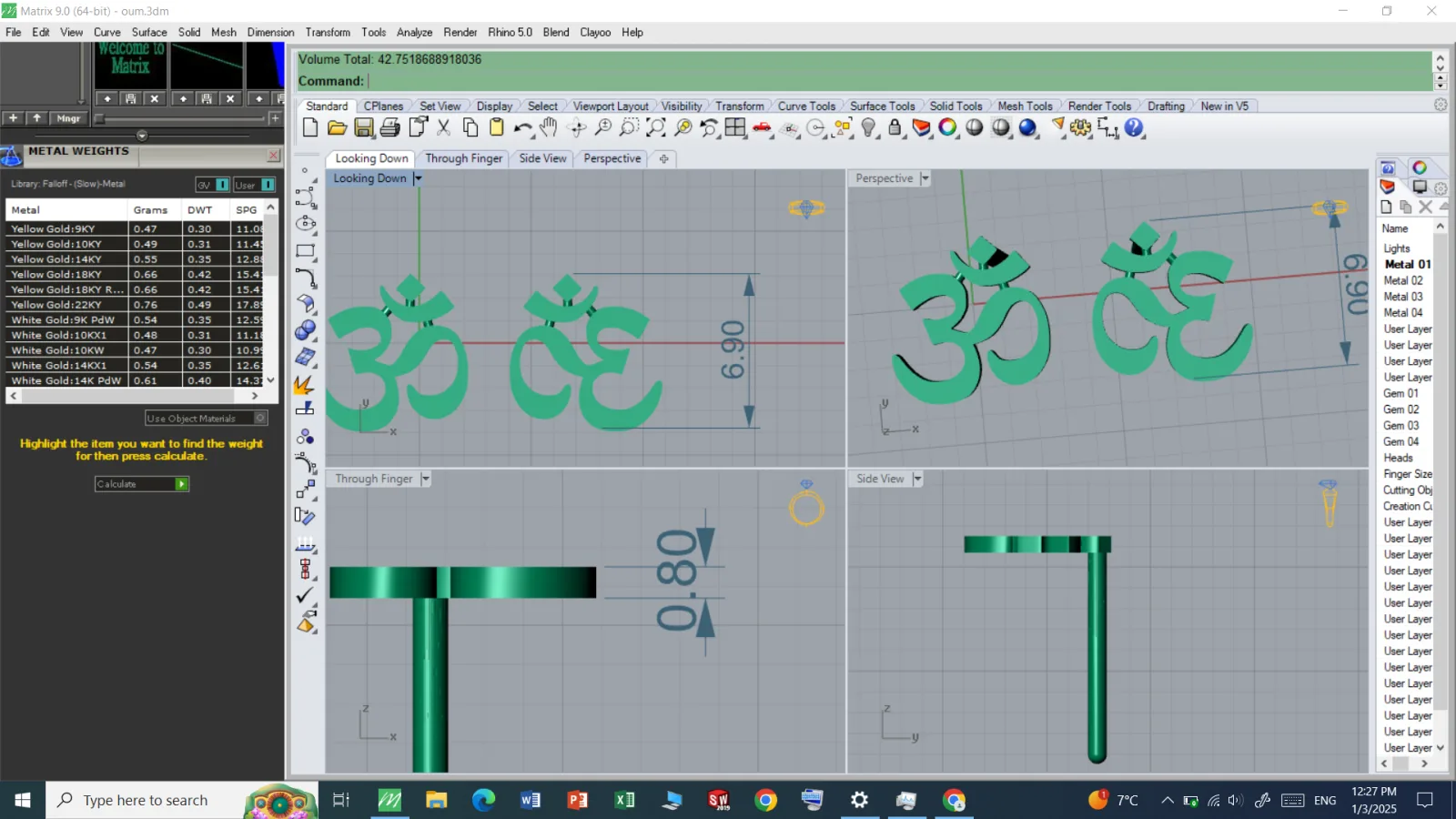Screen dimensions: 1456x819
Task: Click the light bulb hide/show icon
Action: tap(869, 127)
